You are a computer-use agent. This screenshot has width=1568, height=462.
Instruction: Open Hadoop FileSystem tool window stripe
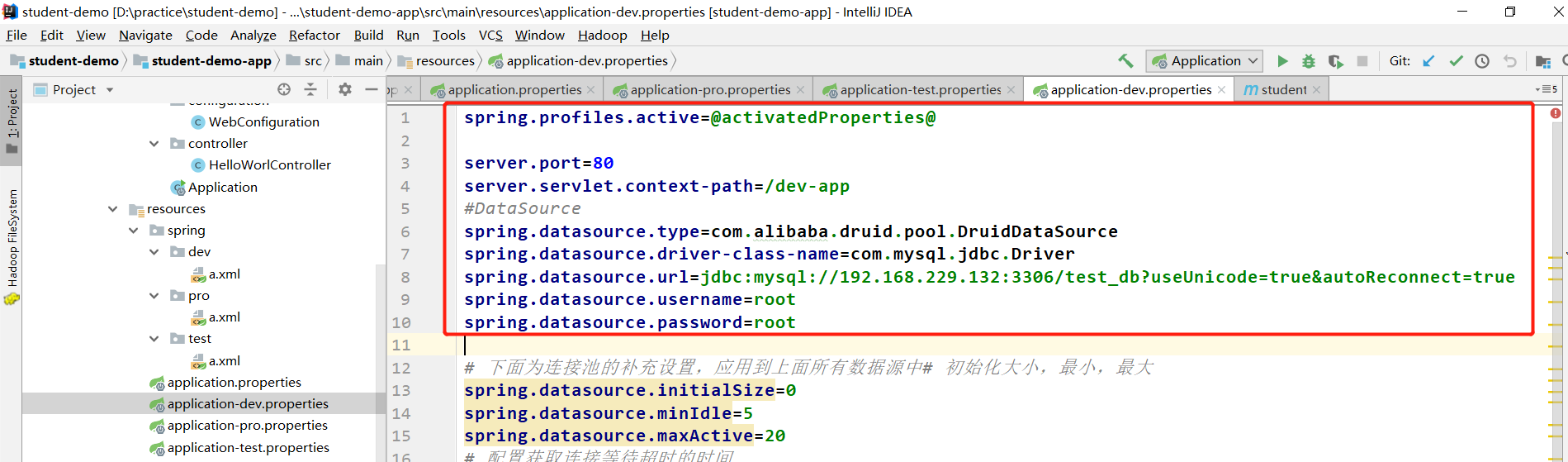[x=12, y=246]
